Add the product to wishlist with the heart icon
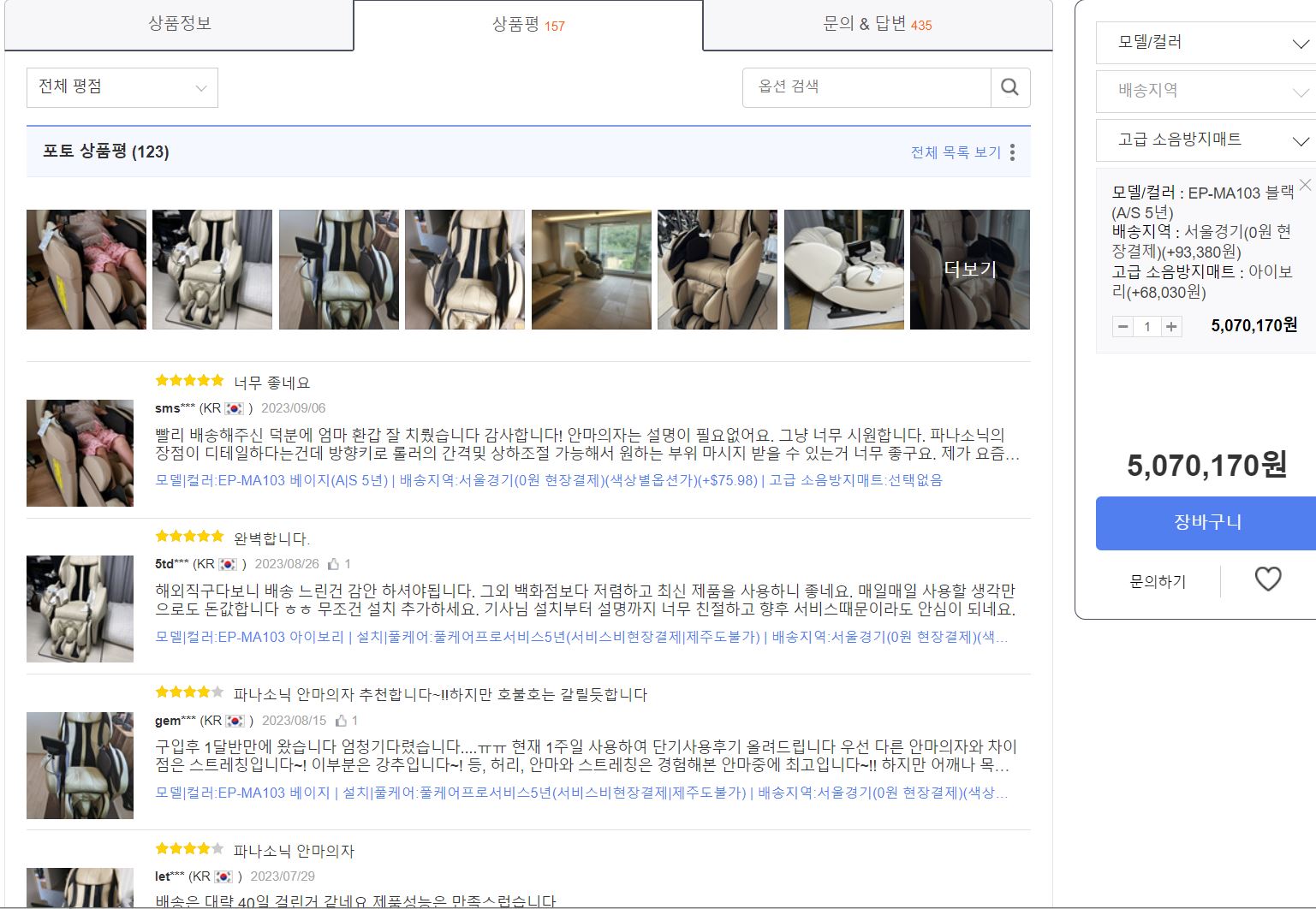Screen dimensions: 1316x909 point(1268,579)
